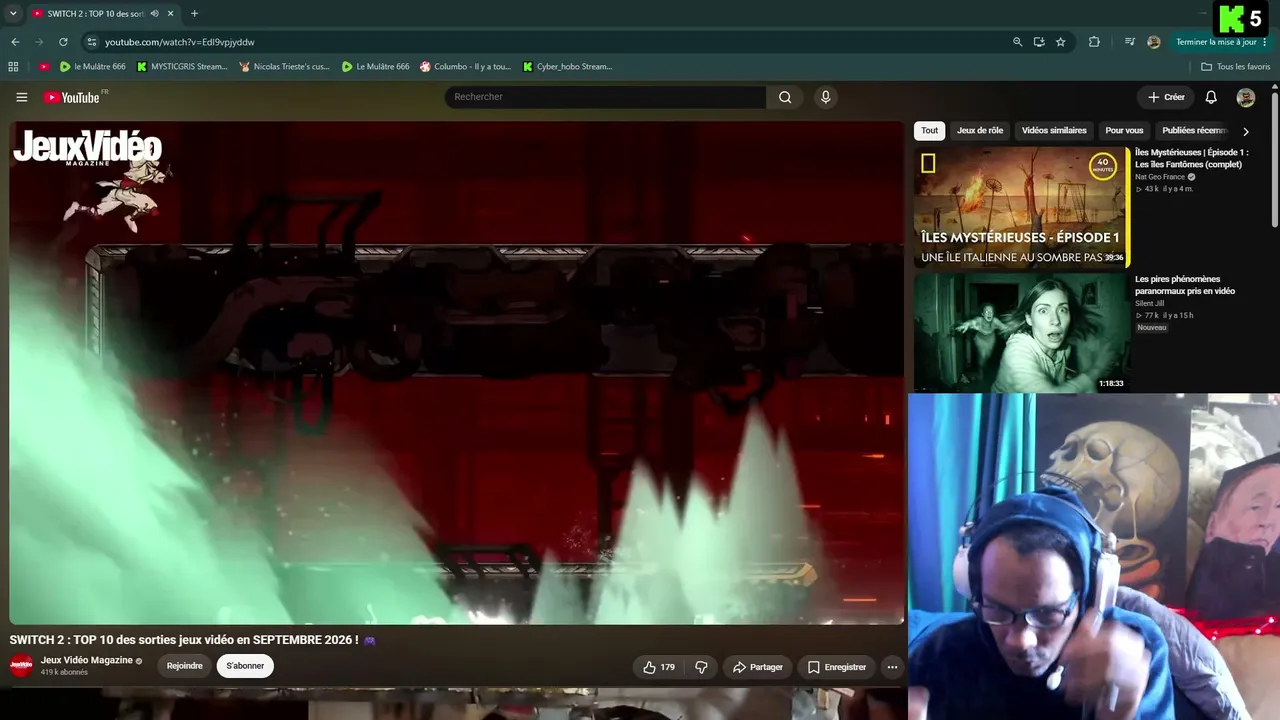
Task: Click the browser address bar URL
Action: click(x=180, y=42)
